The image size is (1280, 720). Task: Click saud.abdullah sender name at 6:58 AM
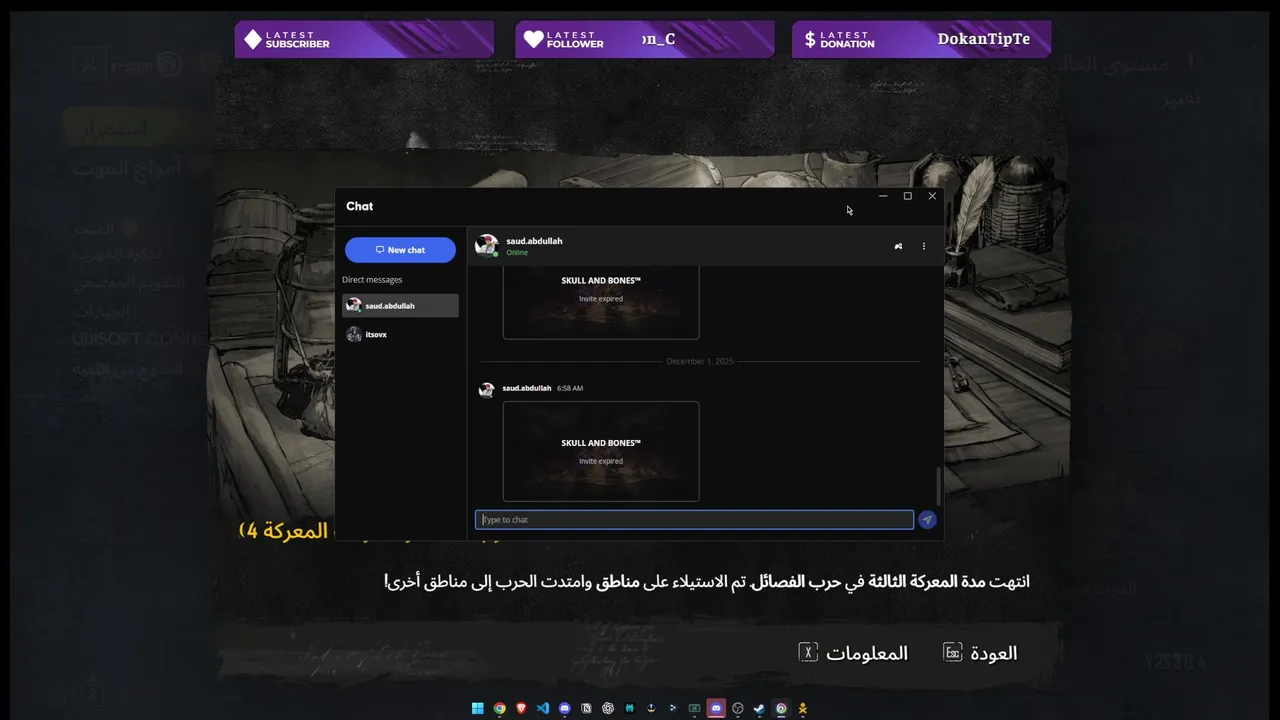[x=527, y=388]
